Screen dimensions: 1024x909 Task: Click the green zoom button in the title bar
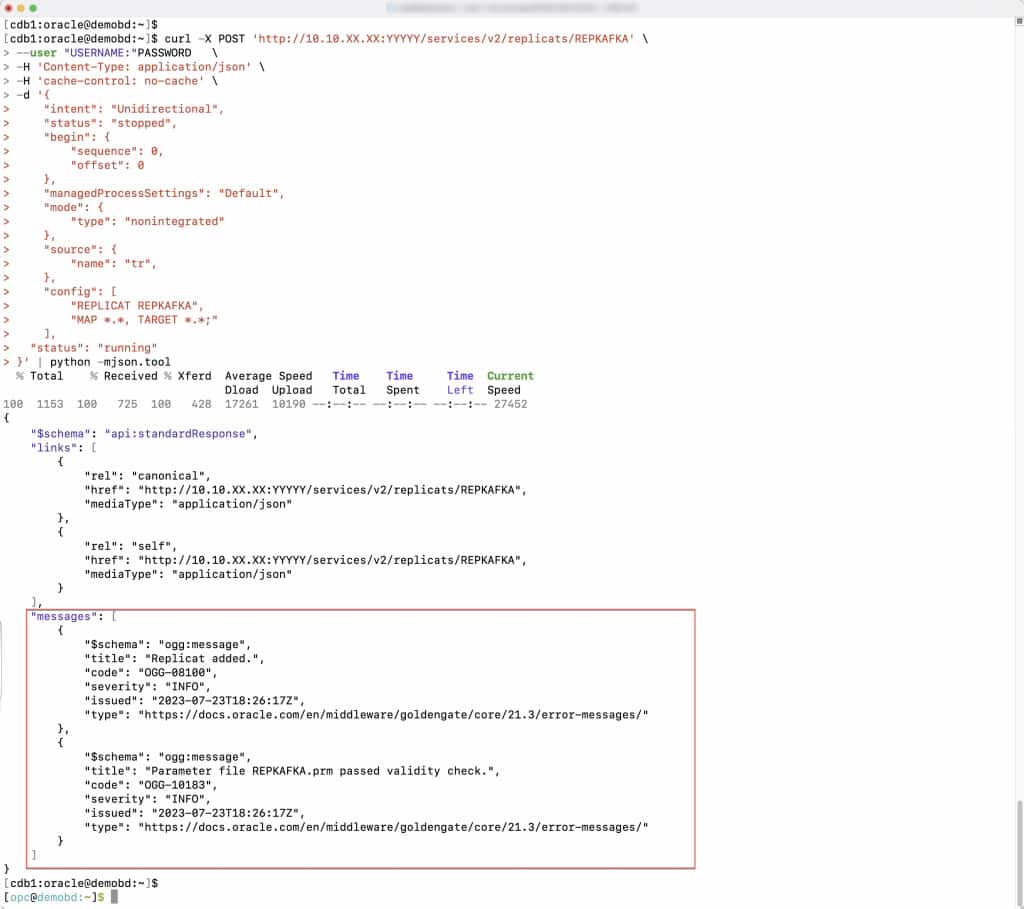coord(34,8)
